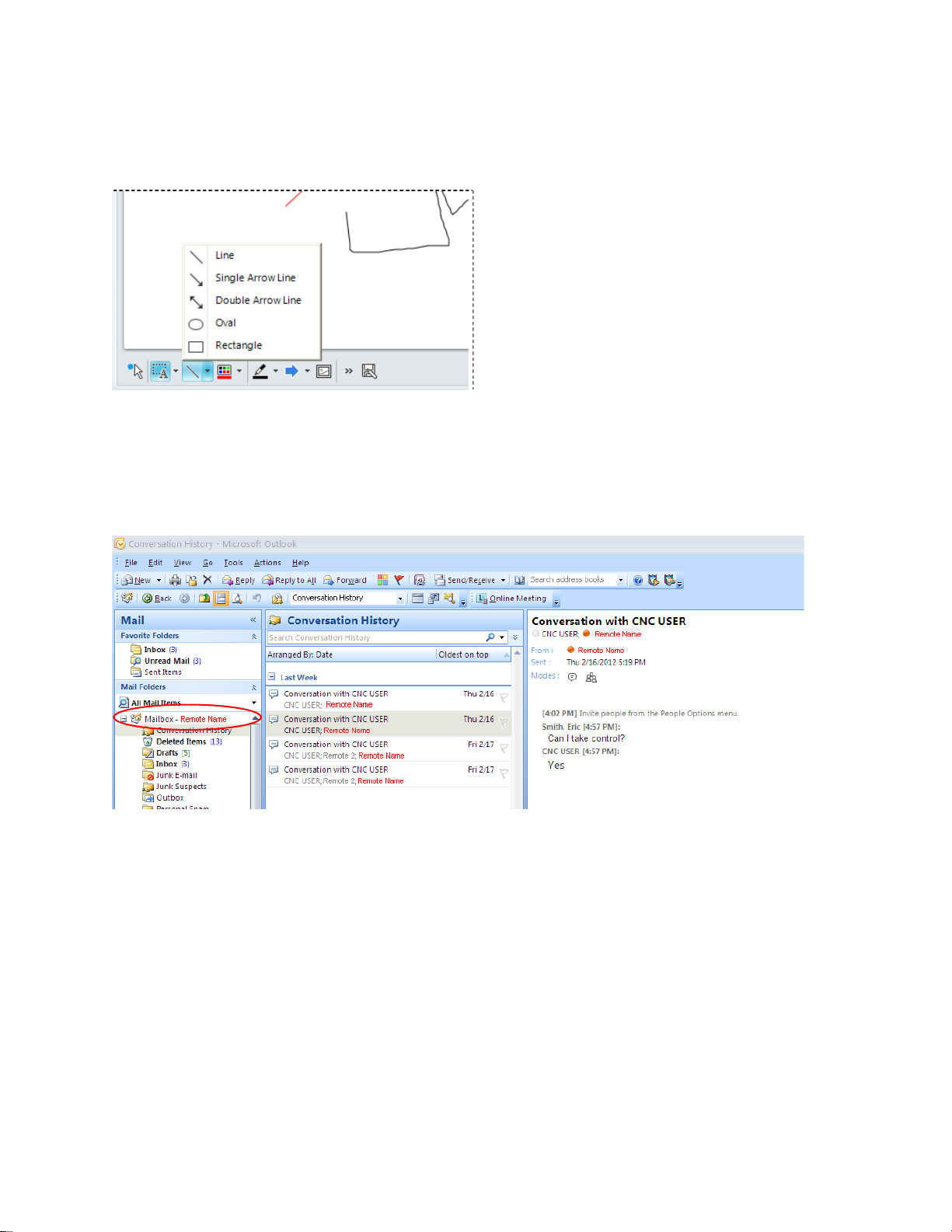Collapse the Mailbox tree node
Viewport: 952px width, 1232px height.
point(124,720)
